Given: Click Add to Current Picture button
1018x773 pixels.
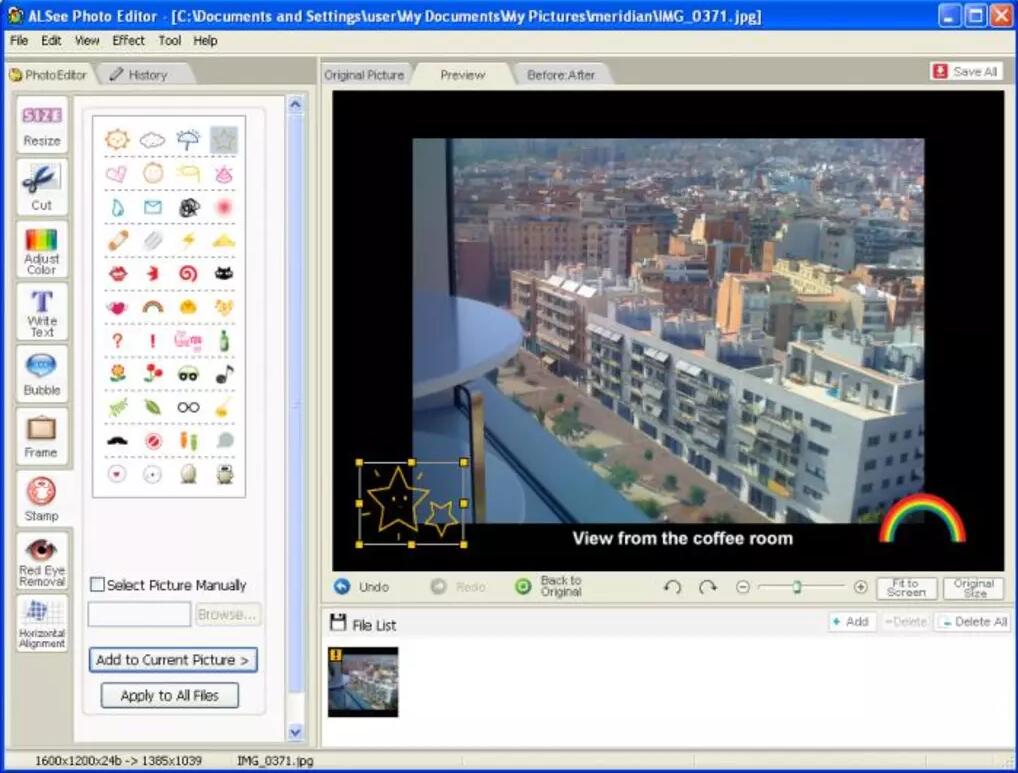Looking at the screenshot, I should (172, 660).
